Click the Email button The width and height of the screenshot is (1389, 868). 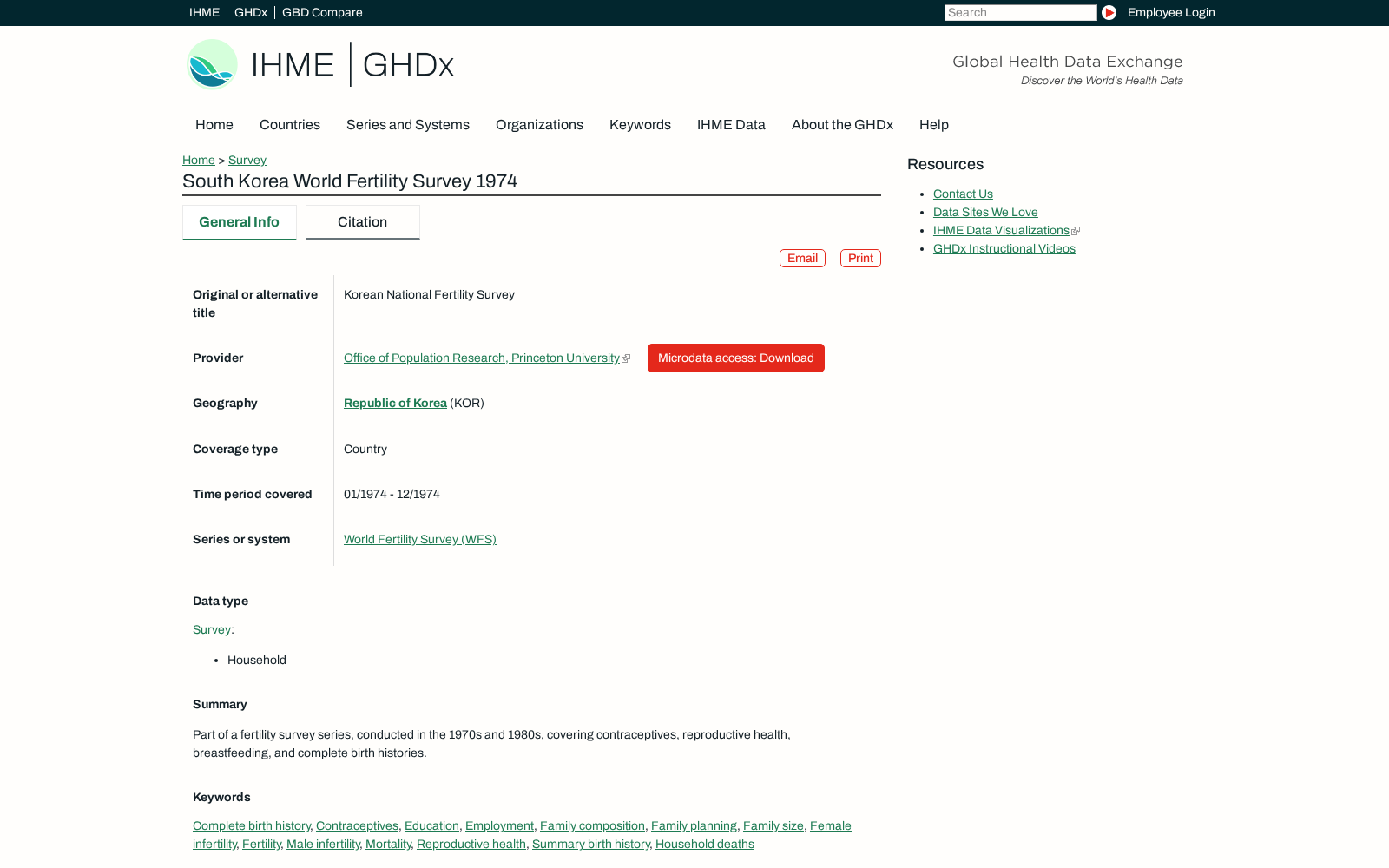point(802,259)
